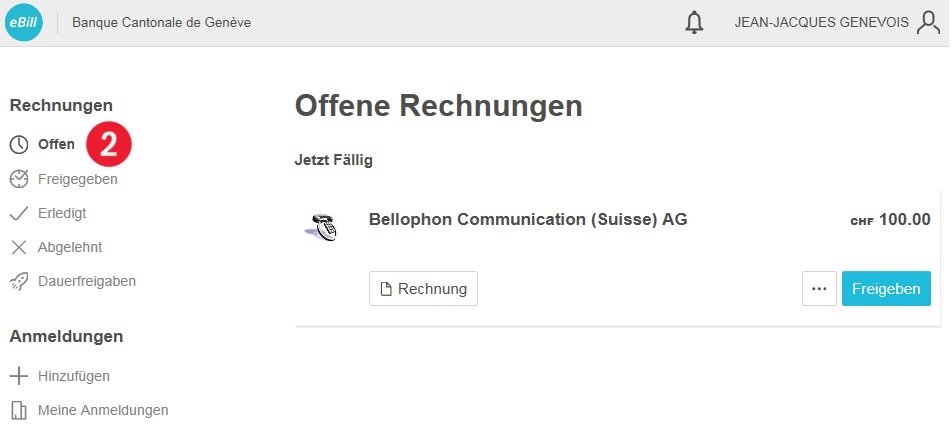952x428 pixels.
Task: Go to Freigegeben invoices
Action: 78,179
